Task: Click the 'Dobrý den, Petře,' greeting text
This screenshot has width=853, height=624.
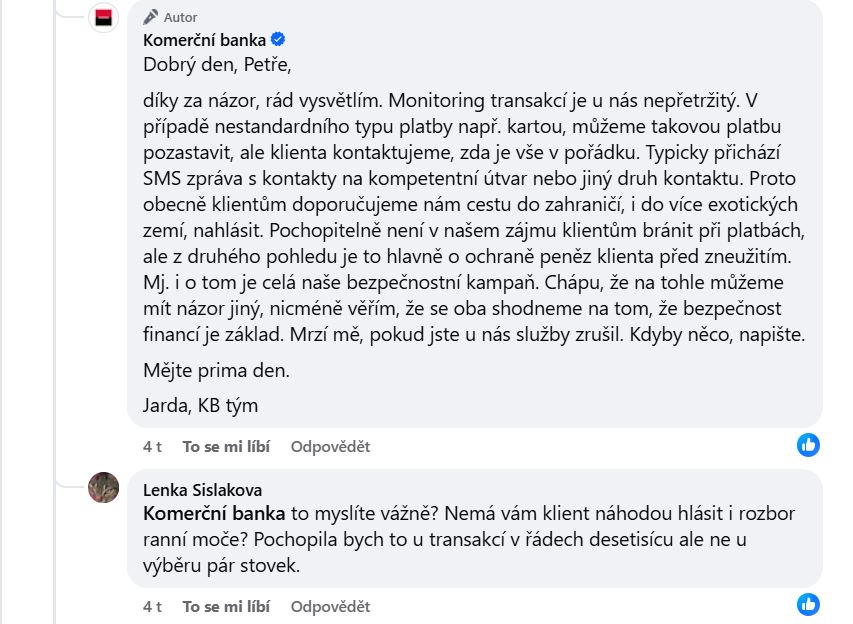Action: 217,65
